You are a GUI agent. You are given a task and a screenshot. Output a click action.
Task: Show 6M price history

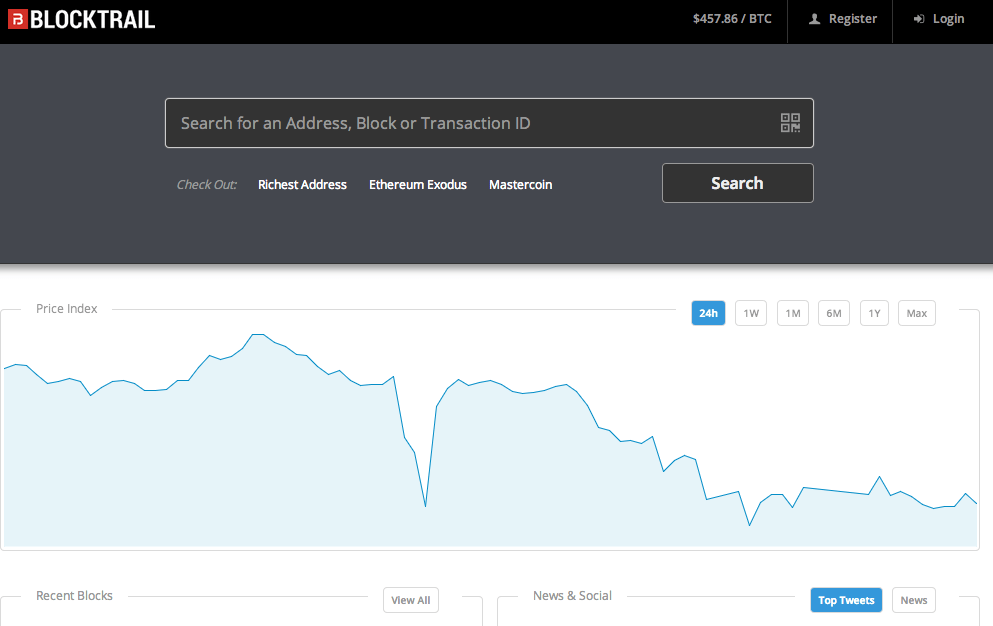point(833,313)
